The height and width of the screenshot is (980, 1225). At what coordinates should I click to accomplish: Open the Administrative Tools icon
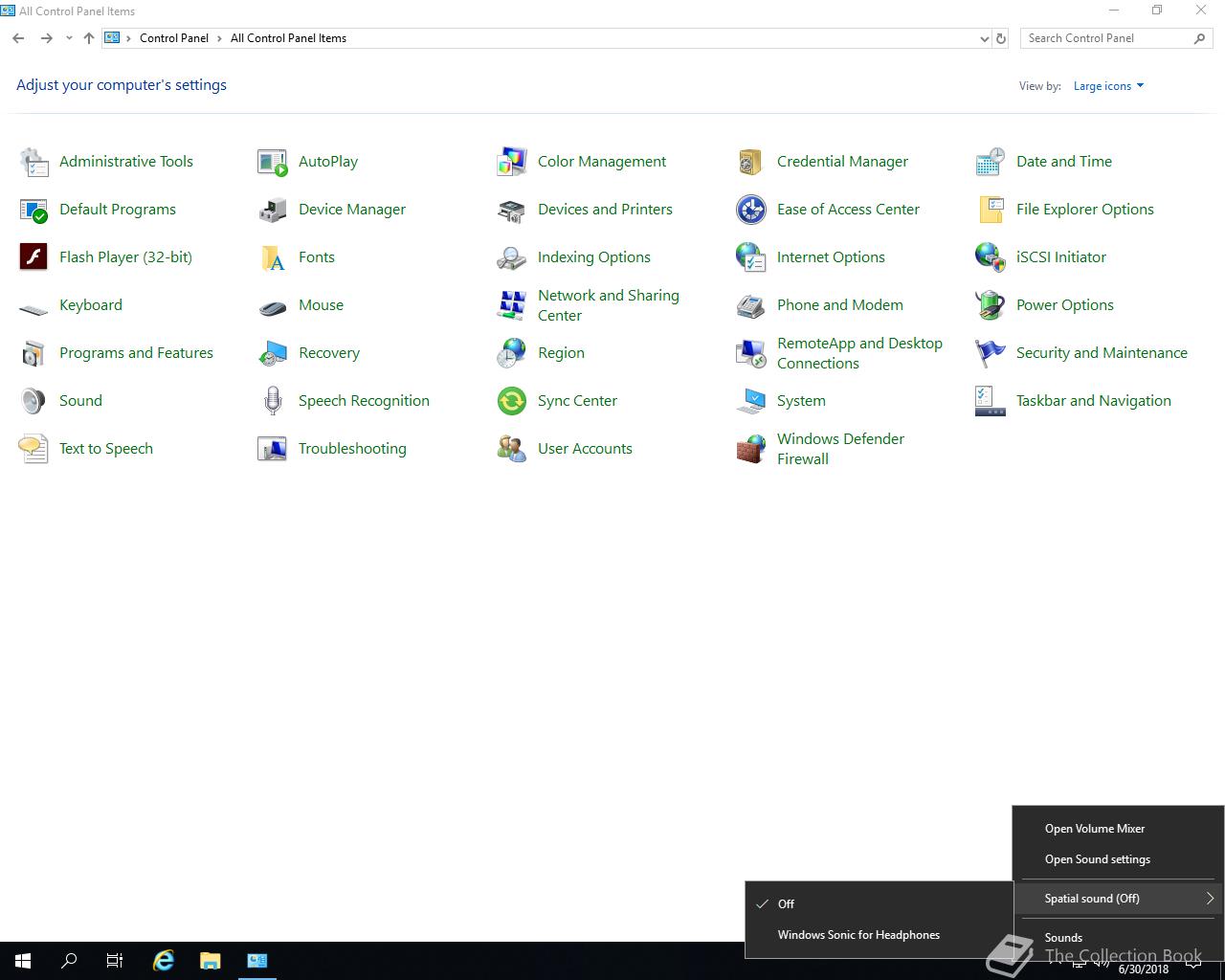point(33,162)
